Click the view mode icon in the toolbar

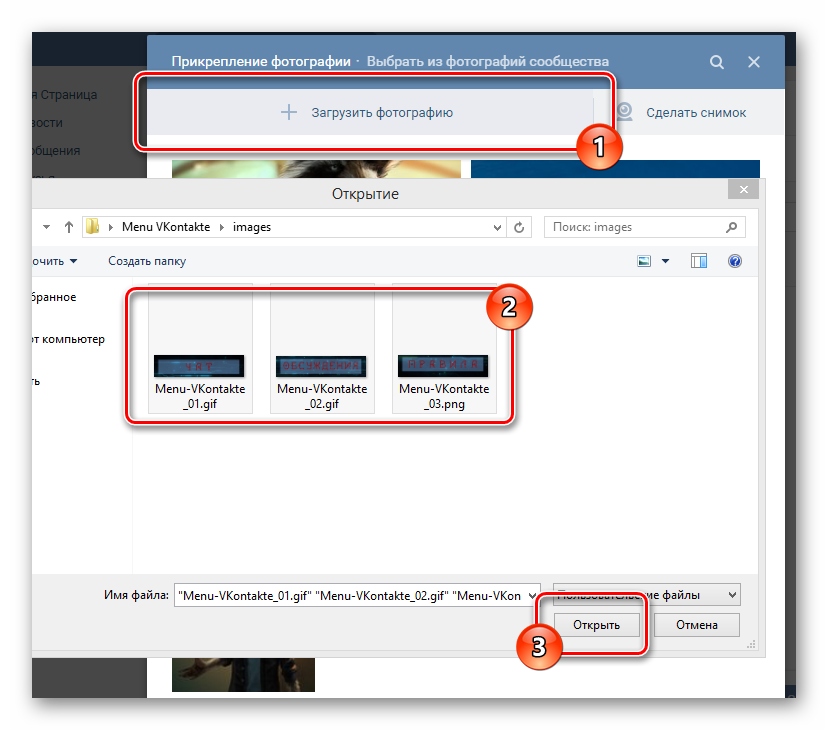(644, 261)
